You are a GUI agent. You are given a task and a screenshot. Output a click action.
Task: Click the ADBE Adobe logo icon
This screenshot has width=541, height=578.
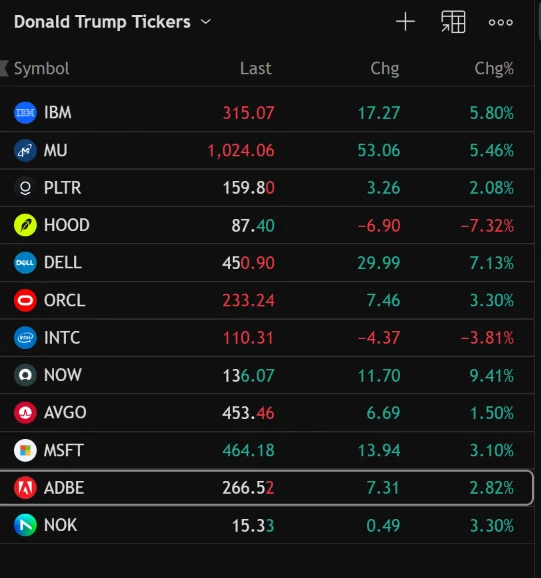click(x=25, y=488)
